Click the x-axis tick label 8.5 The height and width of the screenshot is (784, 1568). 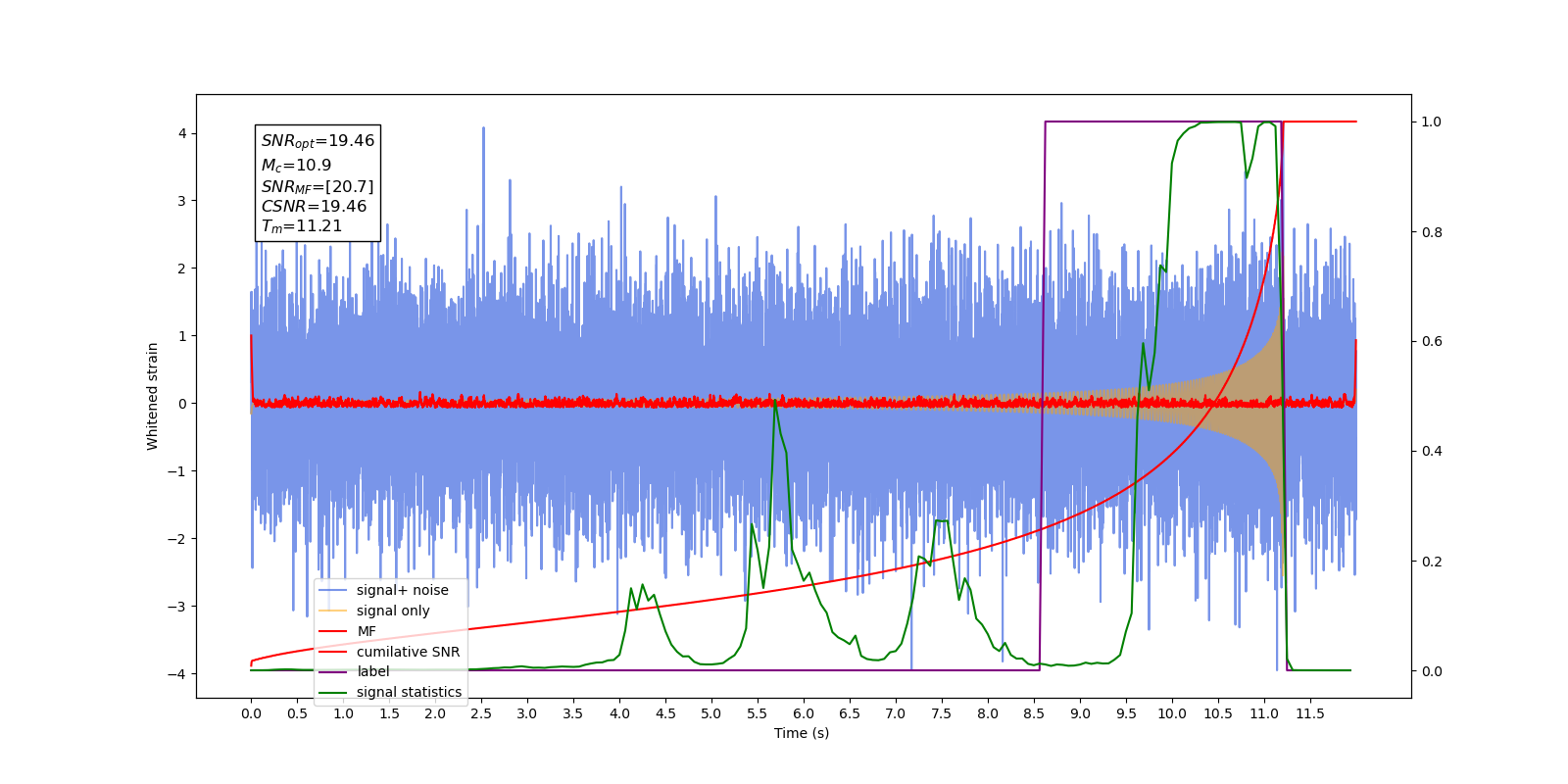tap(1034, 713)
